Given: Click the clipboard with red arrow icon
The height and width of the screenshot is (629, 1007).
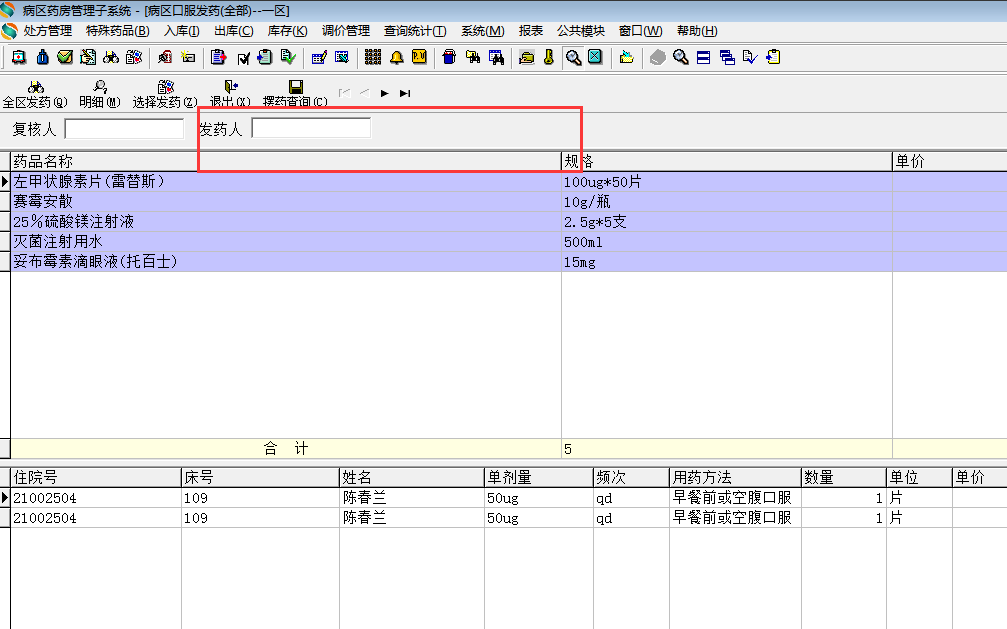Looking at the screenshot, I should [x=219, y=57].
